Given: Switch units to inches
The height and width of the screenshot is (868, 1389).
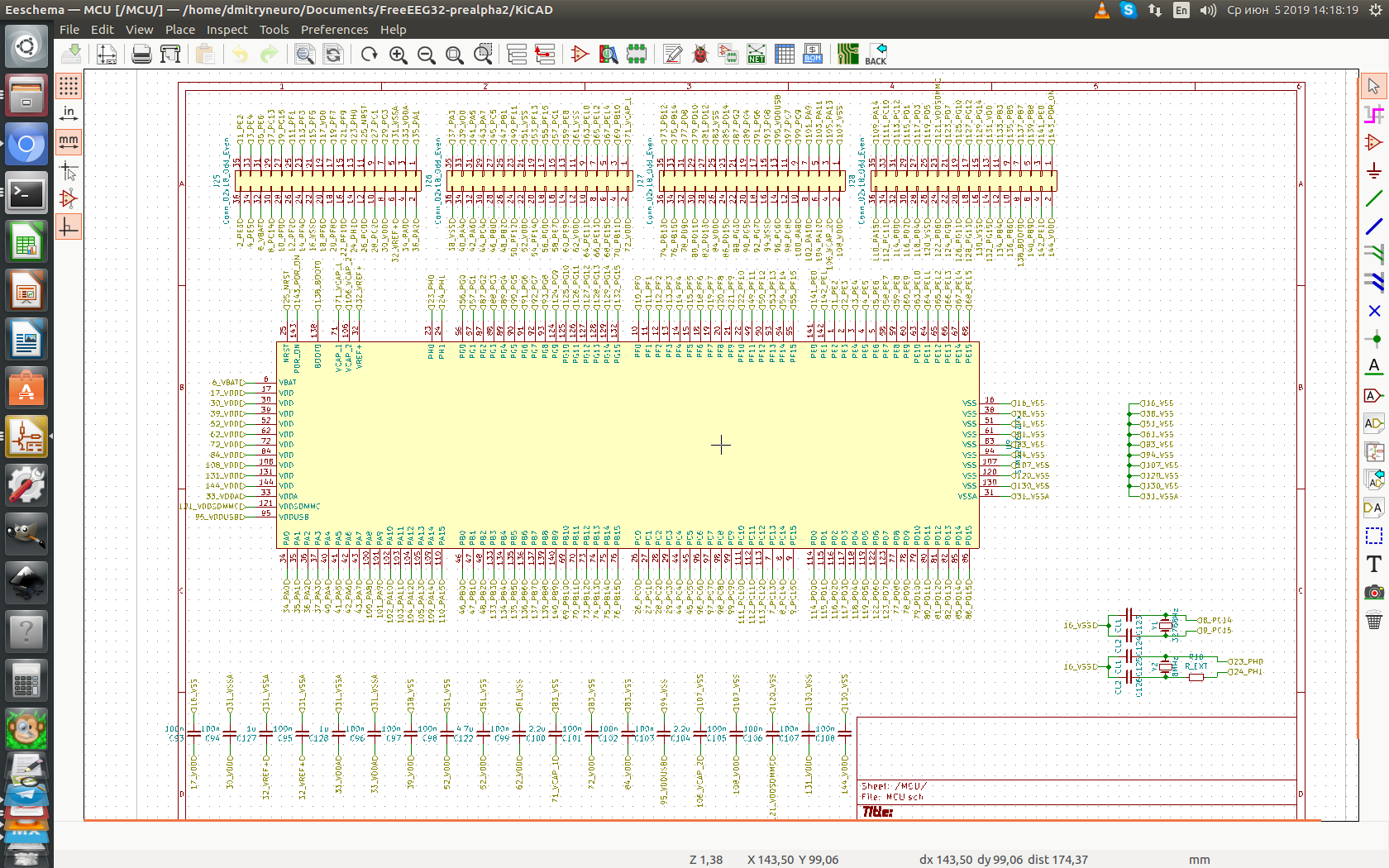Looking at the screenshot, I should (69, 113).
